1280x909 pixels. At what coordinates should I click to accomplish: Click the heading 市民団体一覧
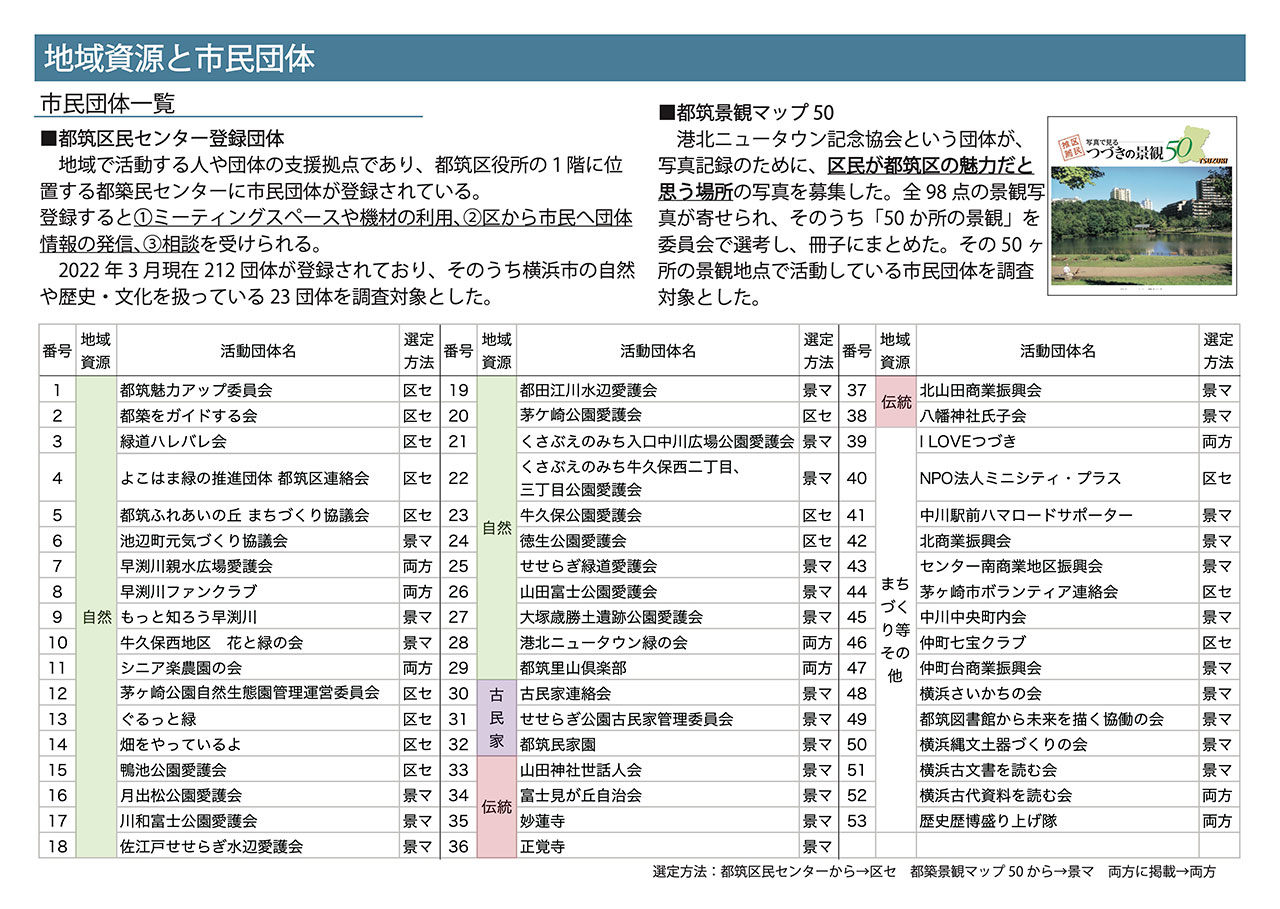click(x=109, y=103)
